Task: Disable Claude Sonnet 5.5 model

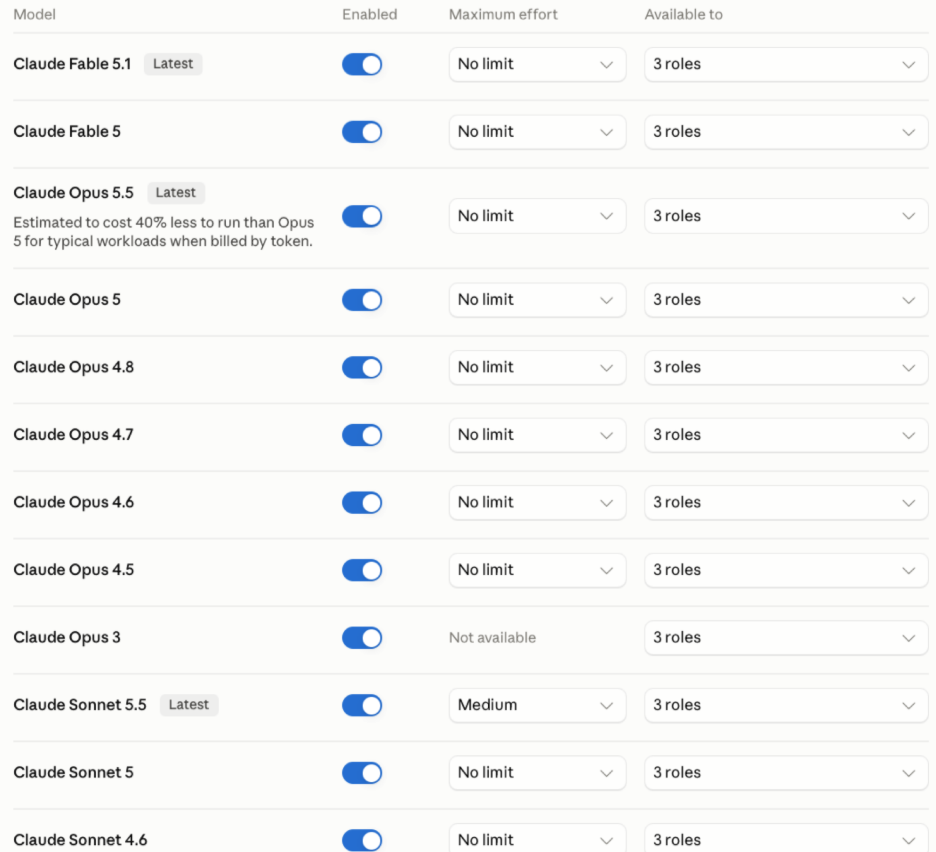Action: pyautogui.click(x=362, y=705)
